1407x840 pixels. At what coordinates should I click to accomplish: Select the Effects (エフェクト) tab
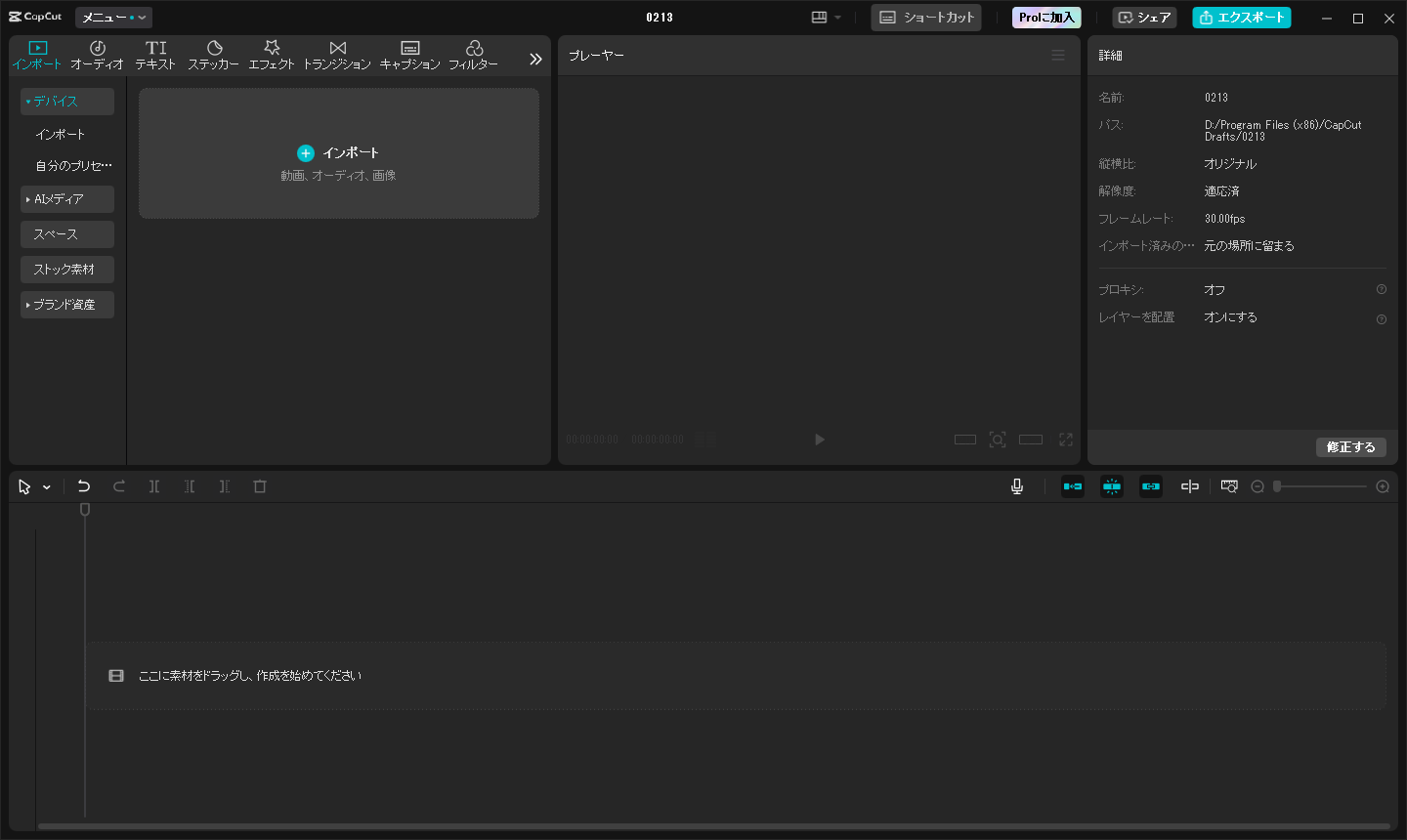coord(272,55)
